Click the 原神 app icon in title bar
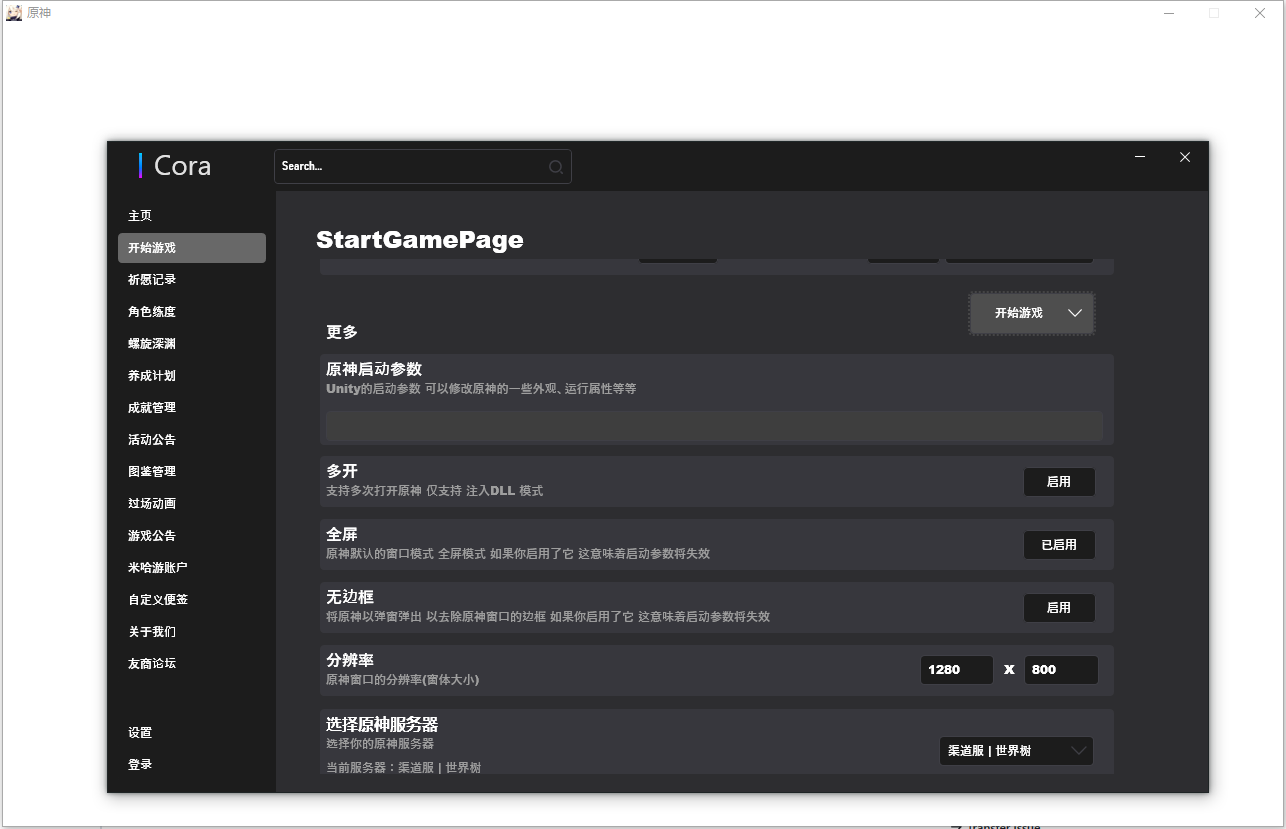The image size is (1286, 829). 14,13
